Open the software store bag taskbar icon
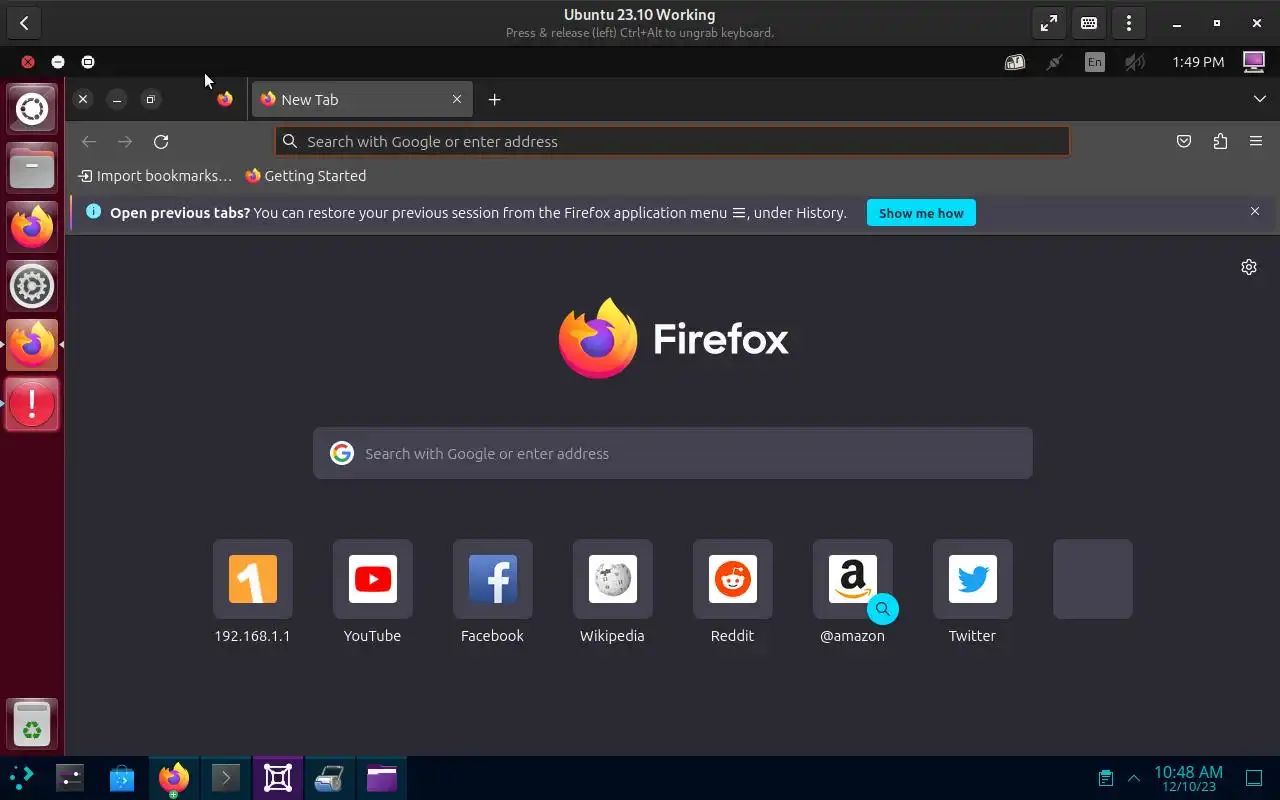1280x800 pixels. (x=122, y=778)
